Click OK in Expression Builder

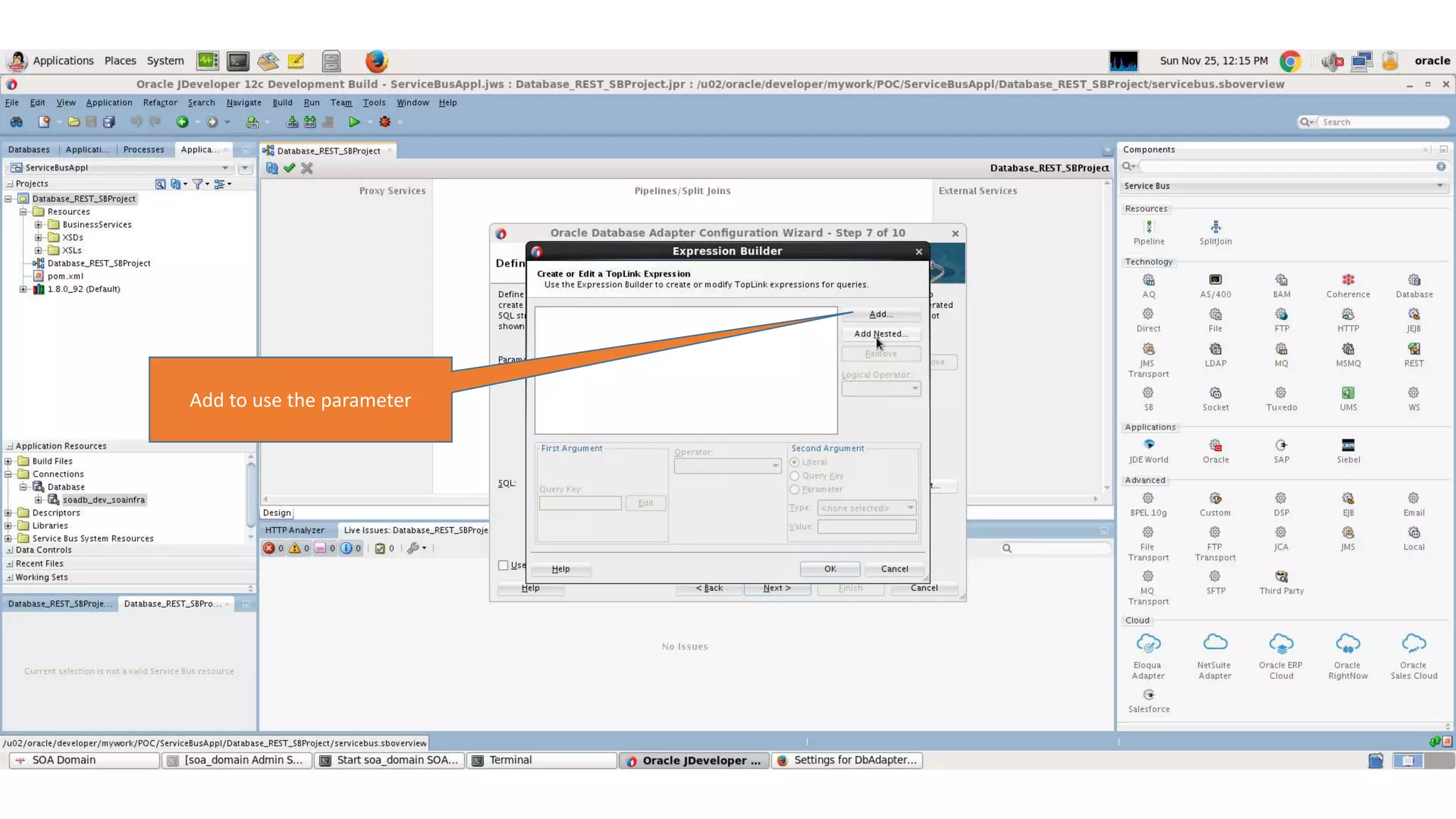point(830,569)
